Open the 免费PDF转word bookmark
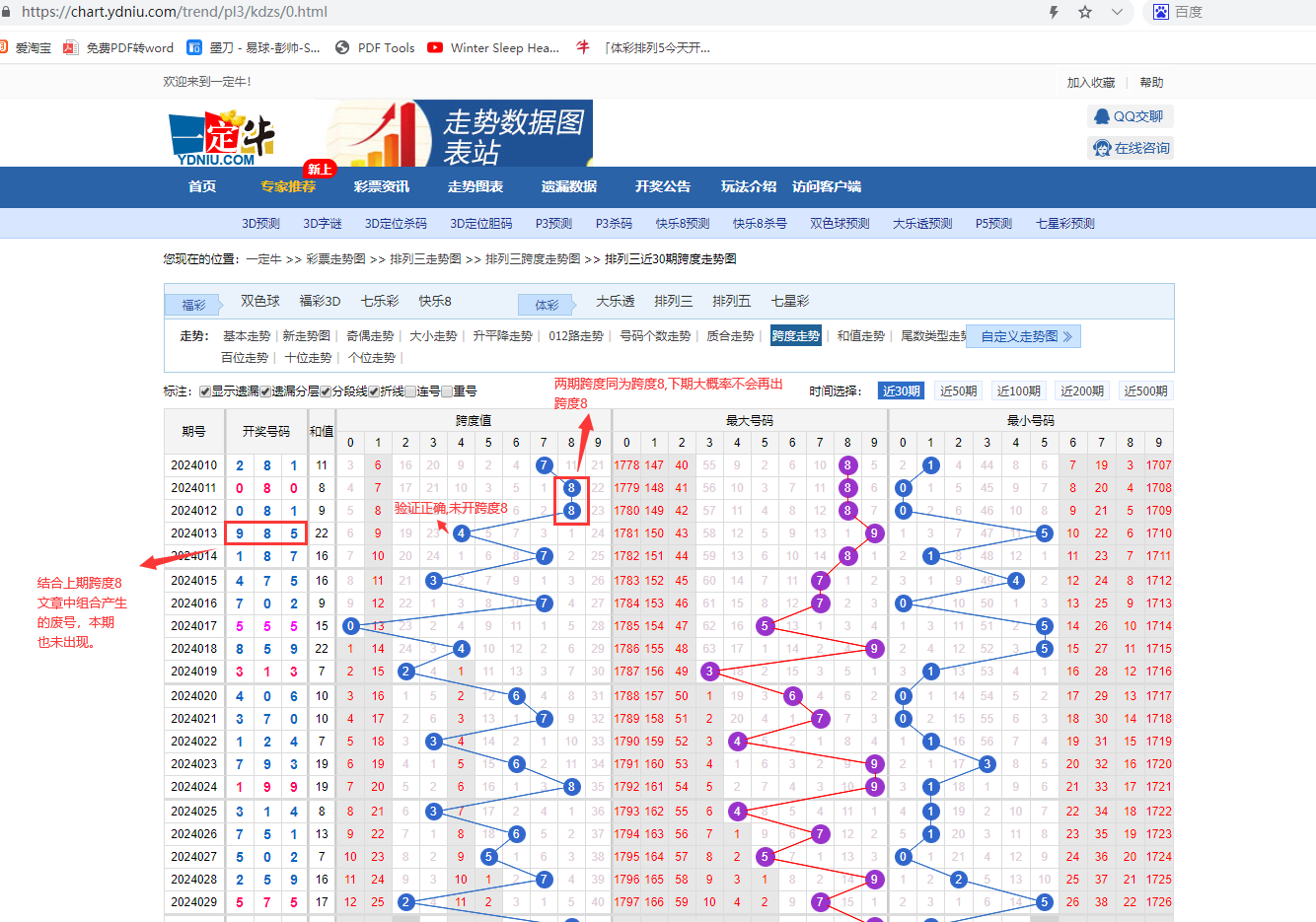The height and width of the screenshot is (922, 1316). coord(118,47)
